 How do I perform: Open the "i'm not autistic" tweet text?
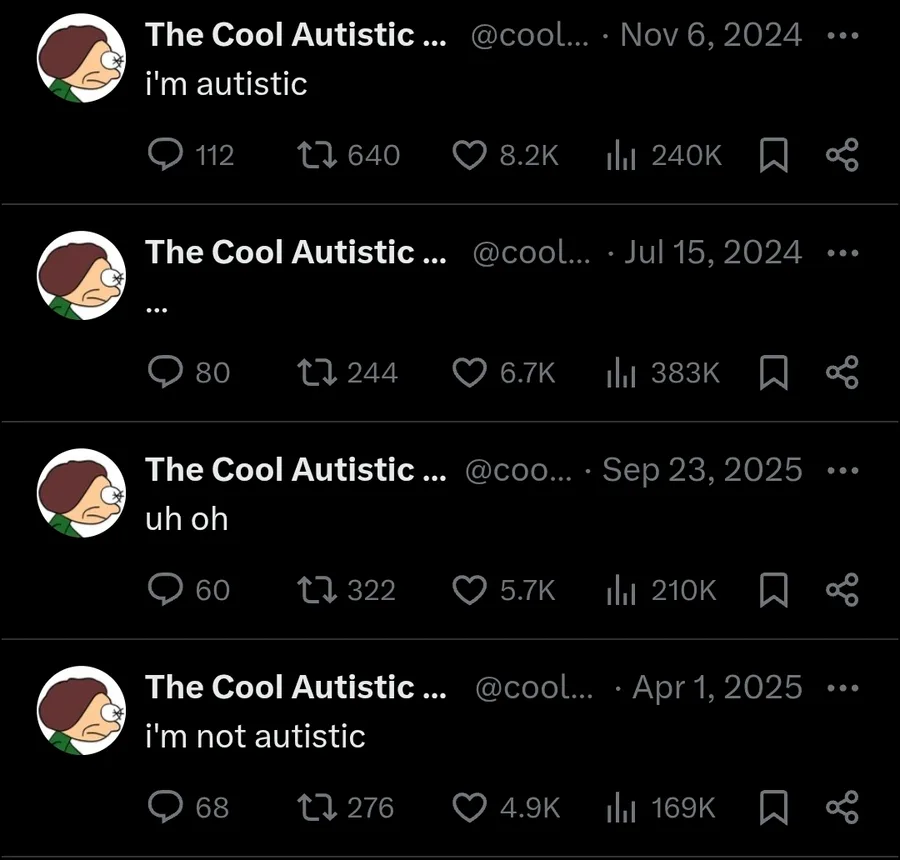point(255,737)
